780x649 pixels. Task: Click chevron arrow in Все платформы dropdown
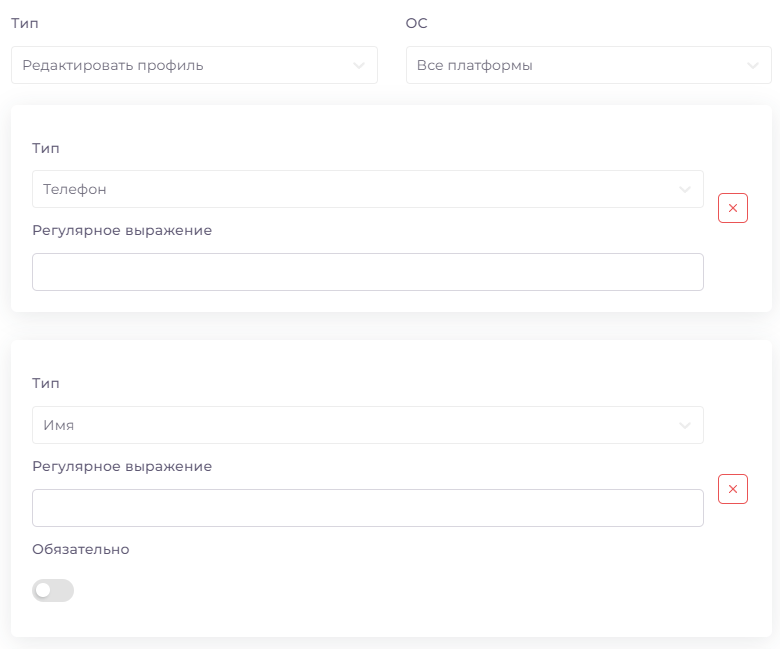coord(753,66)
